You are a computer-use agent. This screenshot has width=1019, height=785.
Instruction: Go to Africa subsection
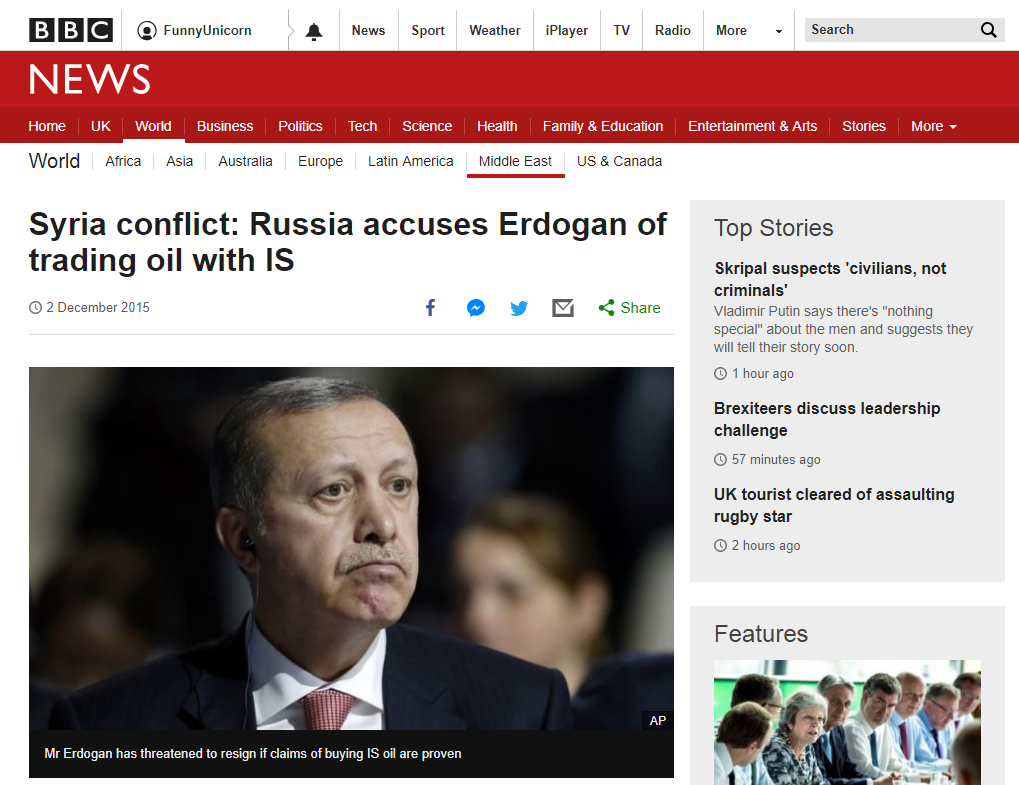(x=123, y=161)
